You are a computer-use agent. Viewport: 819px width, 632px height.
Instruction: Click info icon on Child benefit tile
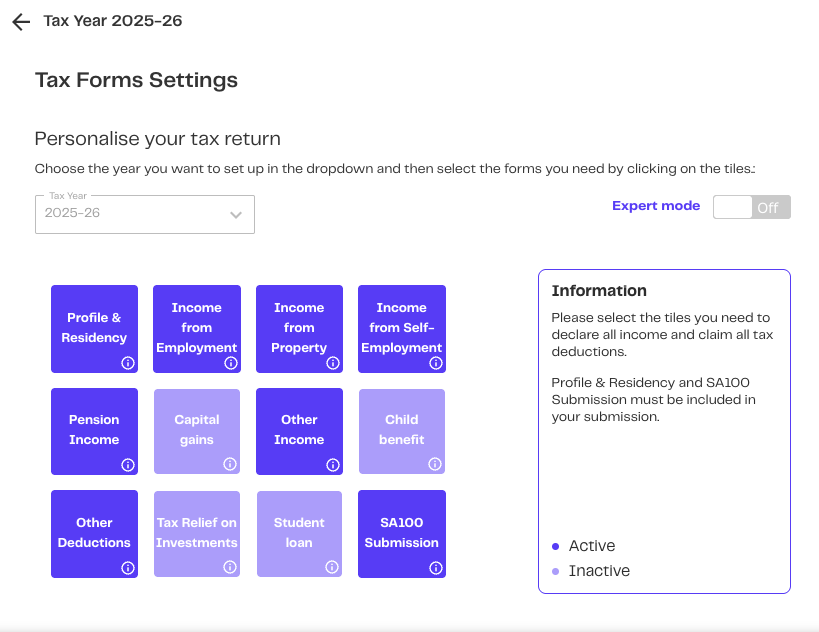tap(435, 465)
